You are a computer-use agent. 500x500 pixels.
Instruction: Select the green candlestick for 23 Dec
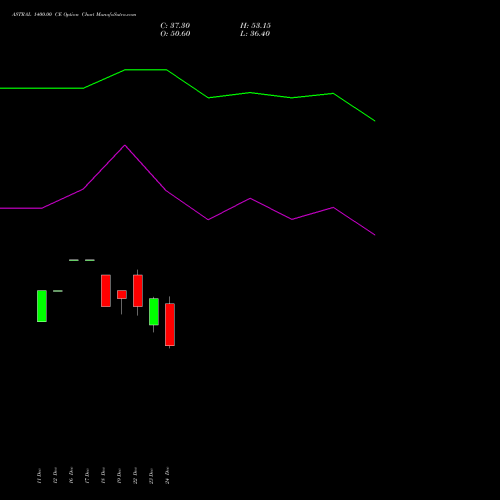154,312
